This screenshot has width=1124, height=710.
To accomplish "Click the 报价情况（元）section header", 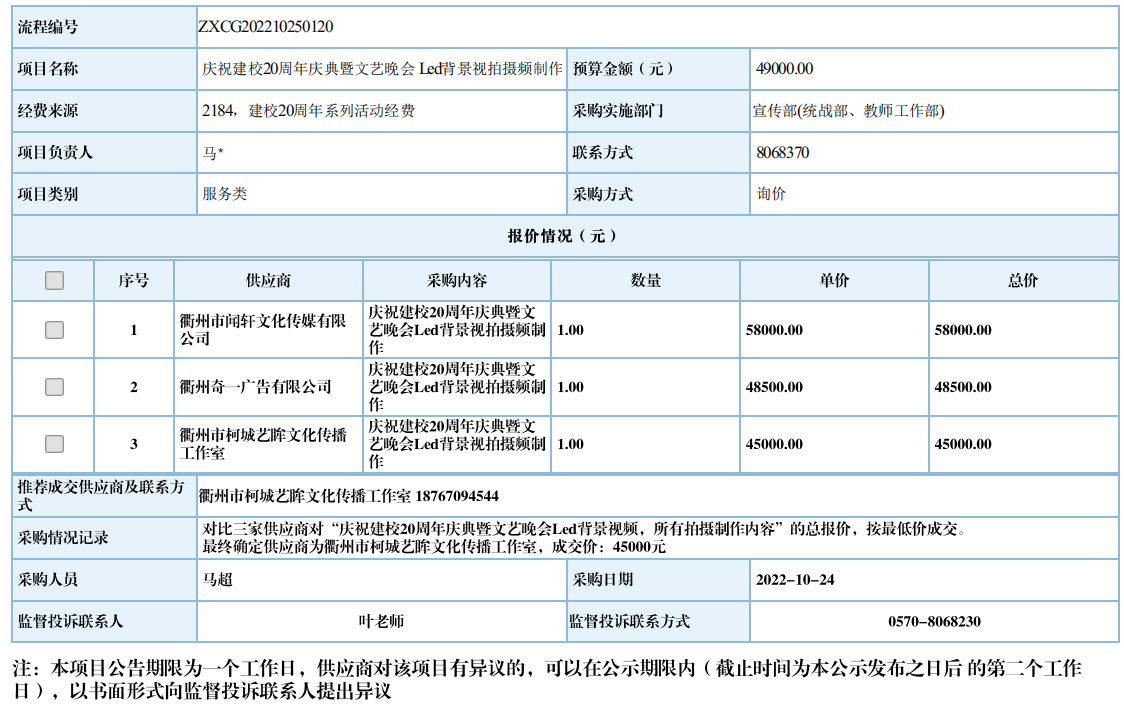I will tap(563, 237).
